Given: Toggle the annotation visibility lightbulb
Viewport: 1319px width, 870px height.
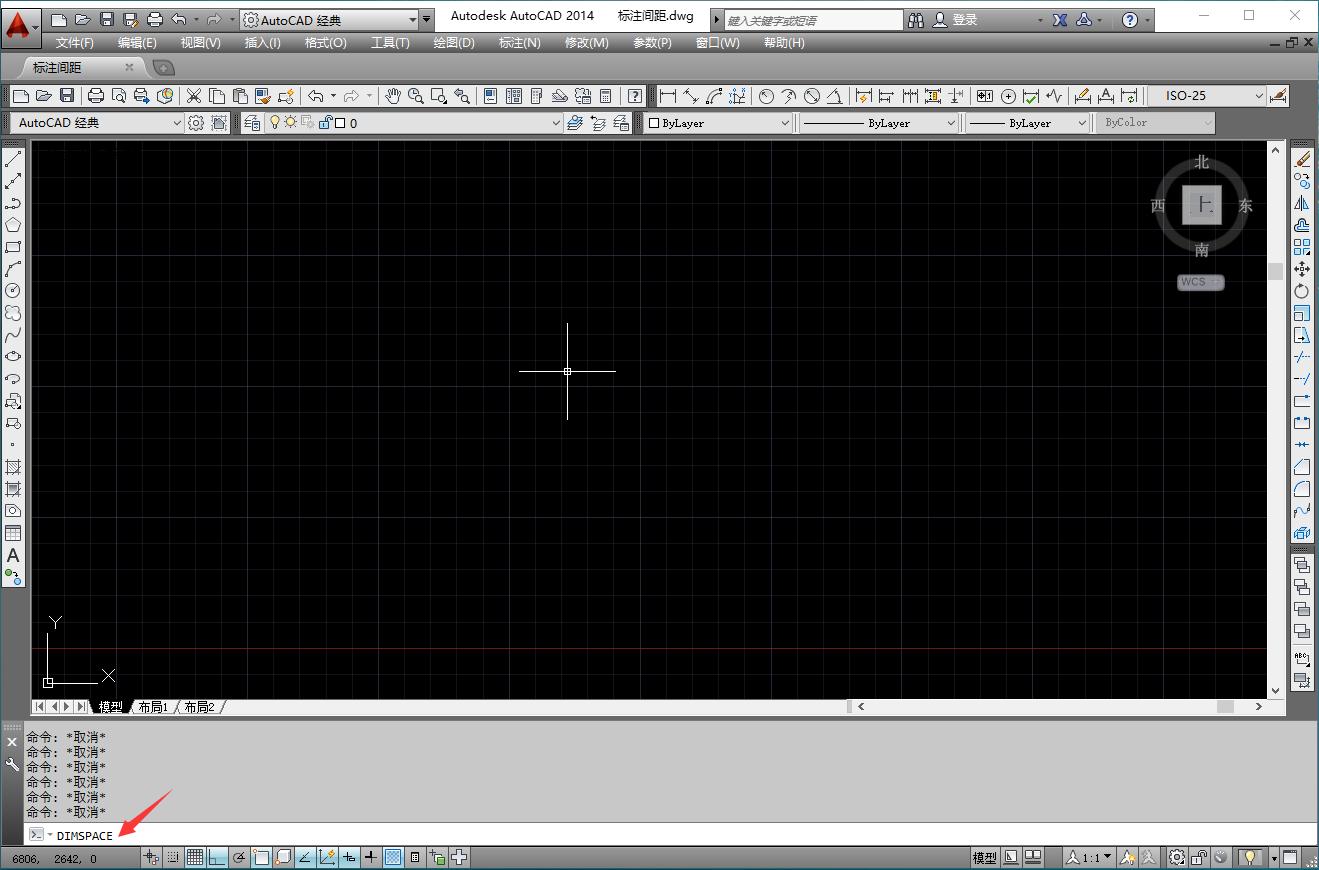Looking at the screenshot, I should [1249, 857].
